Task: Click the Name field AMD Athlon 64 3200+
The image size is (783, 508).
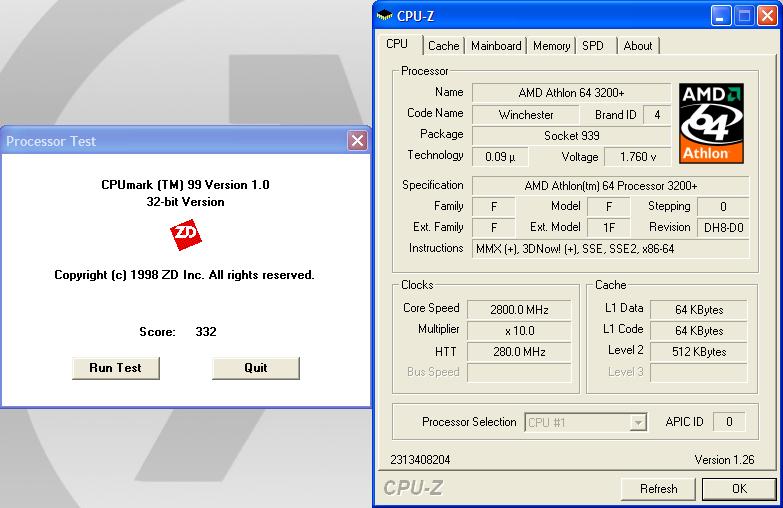Action: [x=571, y=93]
